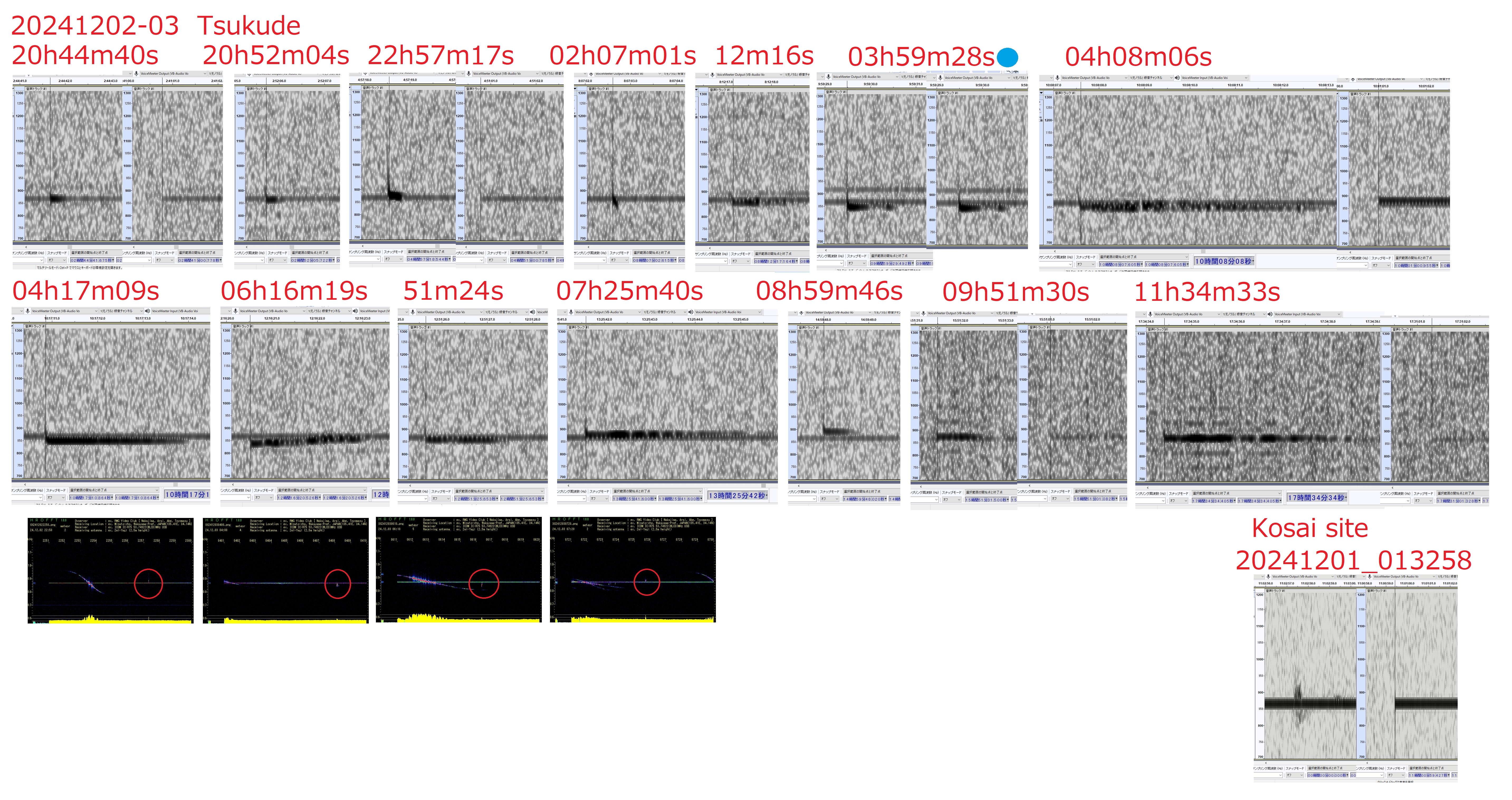Click speaker icon in 07h25m40s panel toolbar
This screenshot has width=1512, height=800.
point(691,312)
